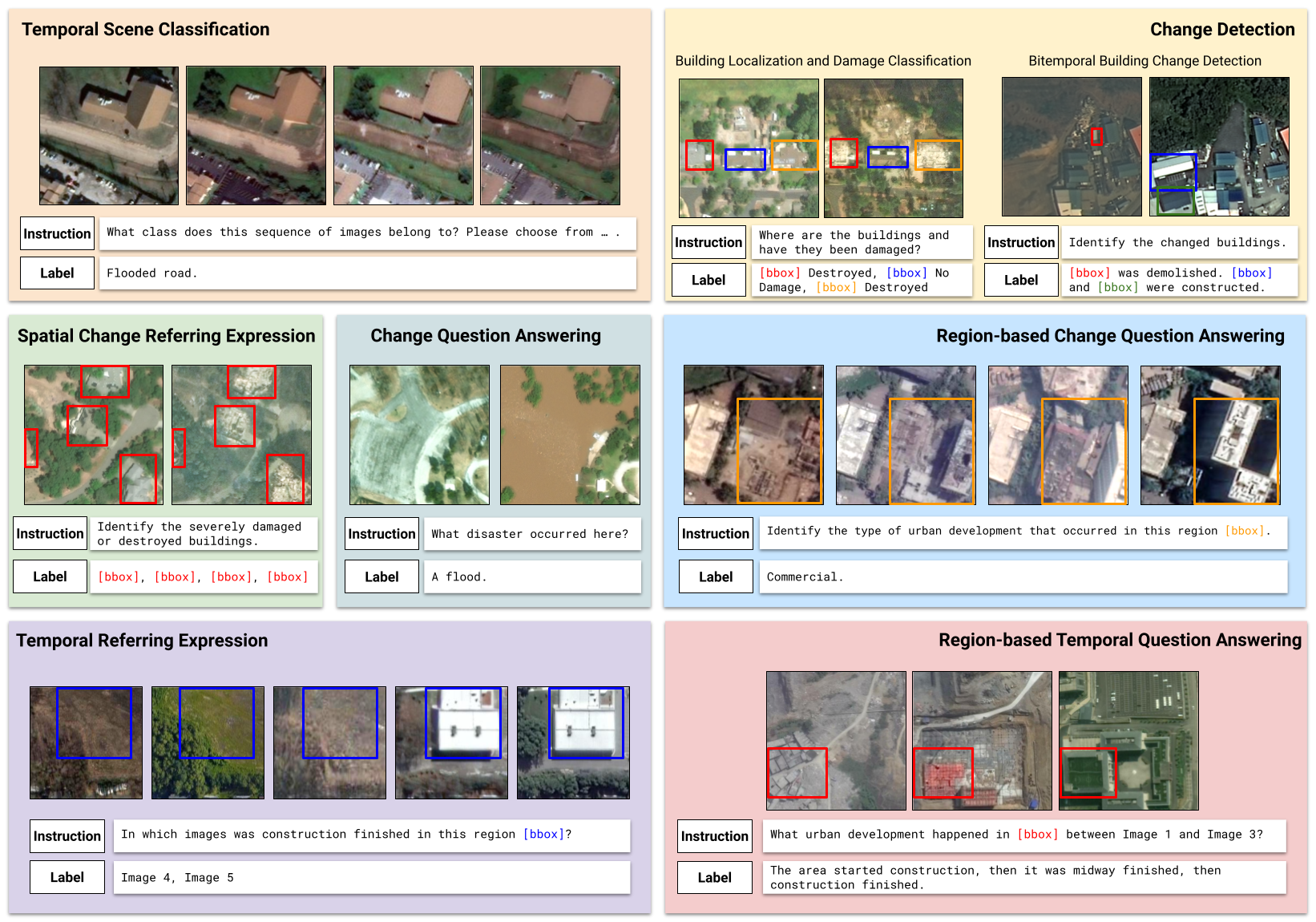This screenshot has width=1316, height=922.
Task: Select the fourth image of the Temporal Scene Classification sequence
Action: (x=550, y=135)
